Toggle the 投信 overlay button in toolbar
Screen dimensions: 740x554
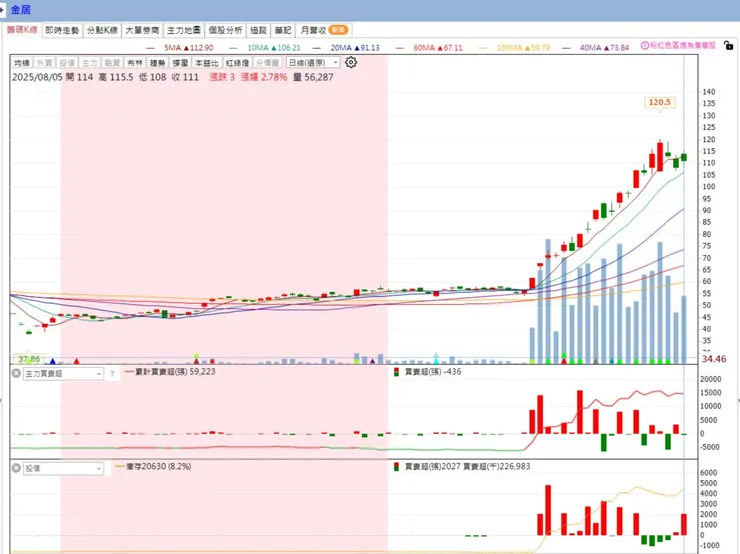pyautogui.click(x=67, y=63)
